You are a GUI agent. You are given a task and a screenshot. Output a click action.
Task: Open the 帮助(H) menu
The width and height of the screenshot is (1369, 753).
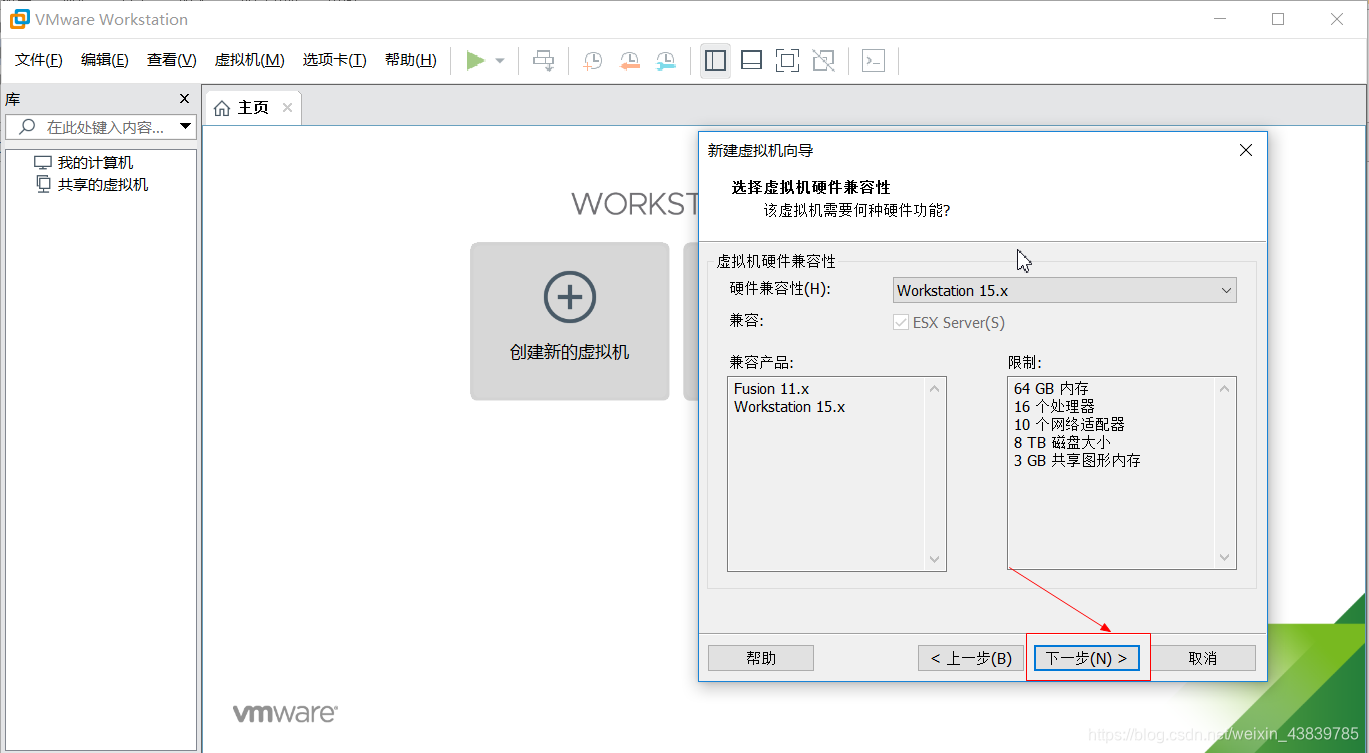(x=411, y=60)
